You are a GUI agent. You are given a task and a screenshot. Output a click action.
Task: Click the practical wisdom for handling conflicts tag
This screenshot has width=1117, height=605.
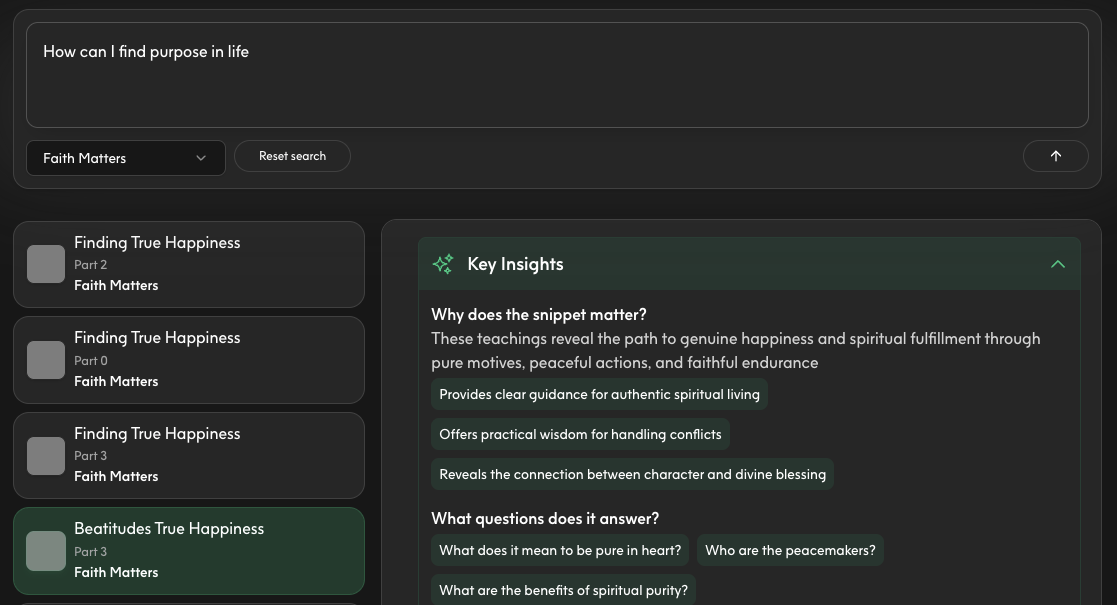(x=580, y=434)
